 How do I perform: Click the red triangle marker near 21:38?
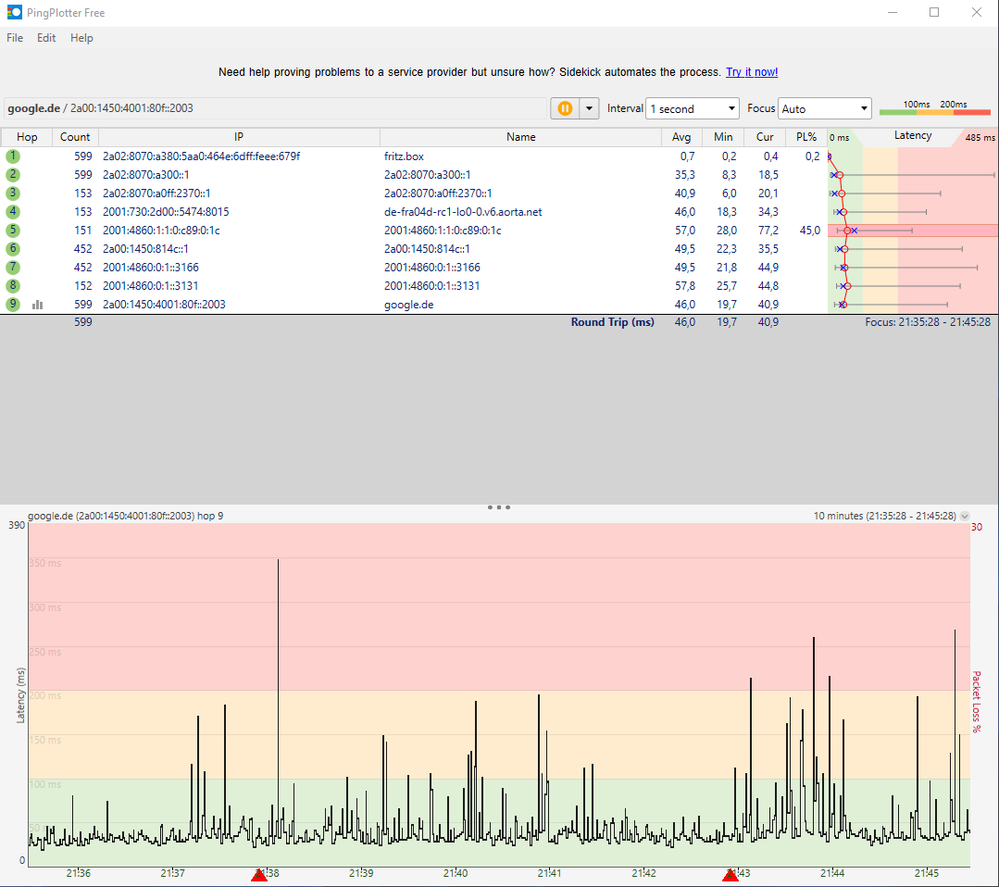pyautogui.click(x=259, y=876)
